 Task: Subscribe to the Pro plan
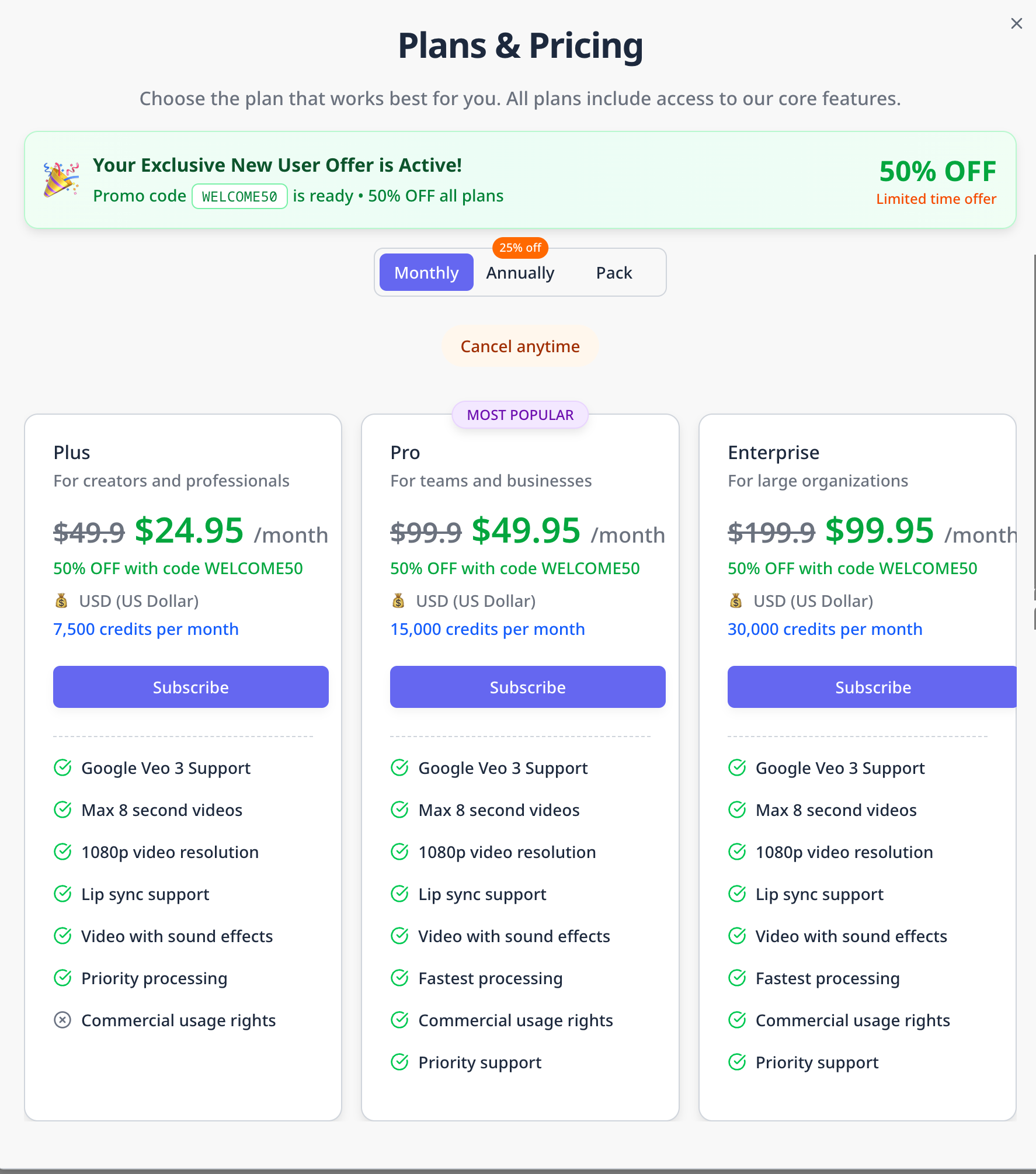point(528,687)
